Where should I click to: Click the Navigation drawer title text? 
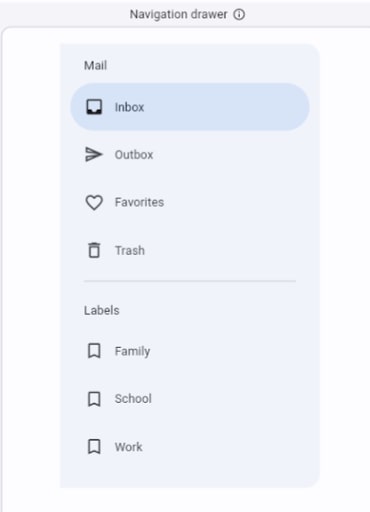pyautogui.click(x=179, y=15)
